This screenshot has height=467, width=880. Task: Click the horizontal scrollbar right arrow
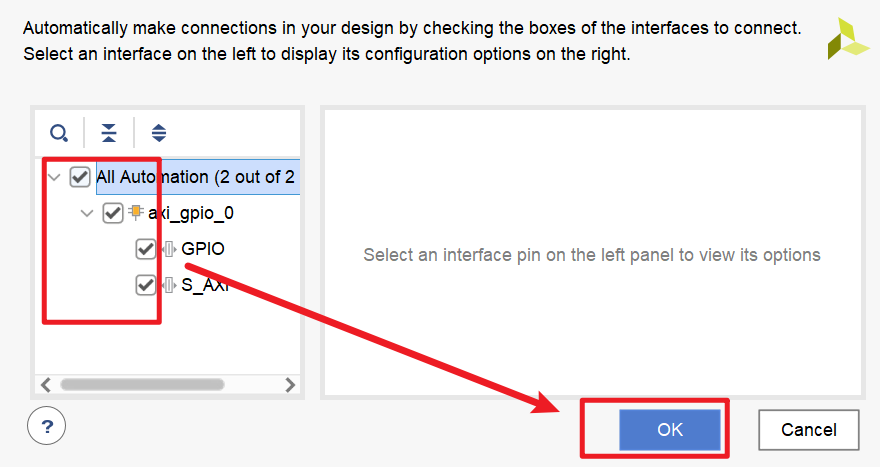(290, 384)
